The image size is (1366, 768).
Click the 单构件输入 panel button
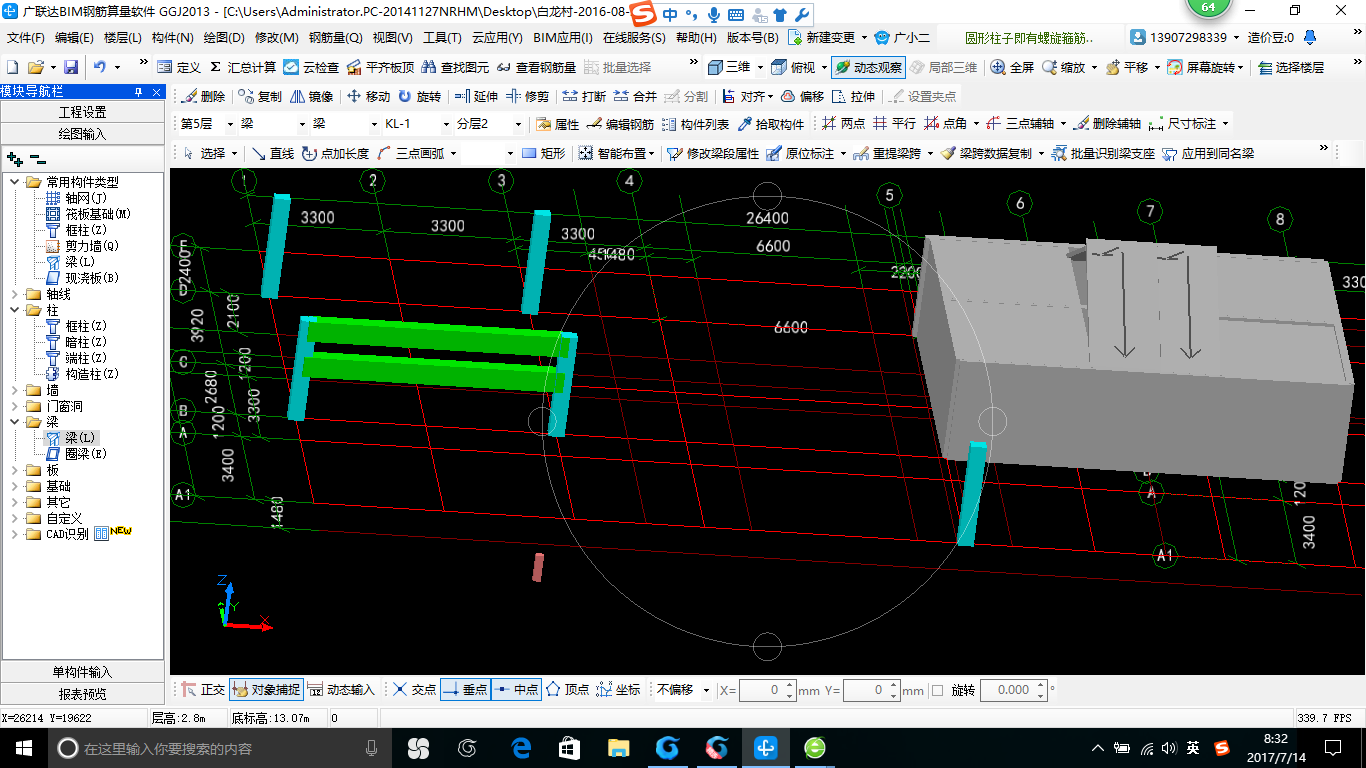[x=83, y=672]
